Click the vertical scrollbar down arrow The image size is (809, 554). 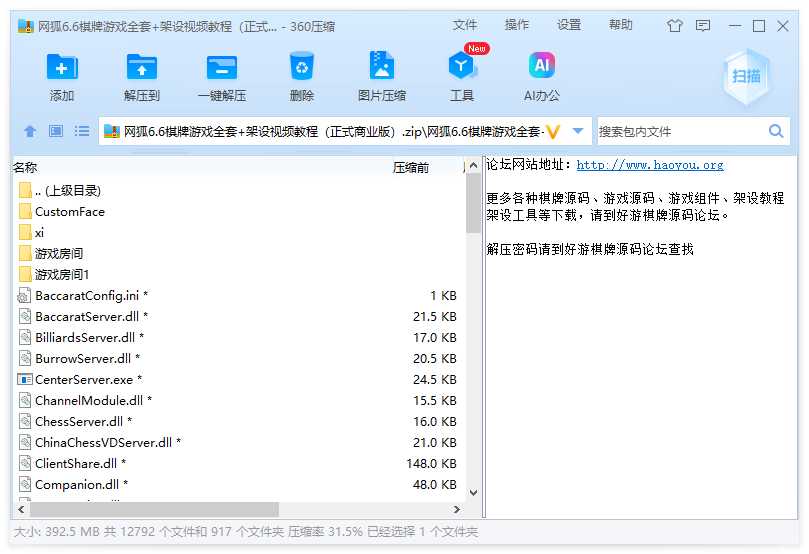coord(473,493)
